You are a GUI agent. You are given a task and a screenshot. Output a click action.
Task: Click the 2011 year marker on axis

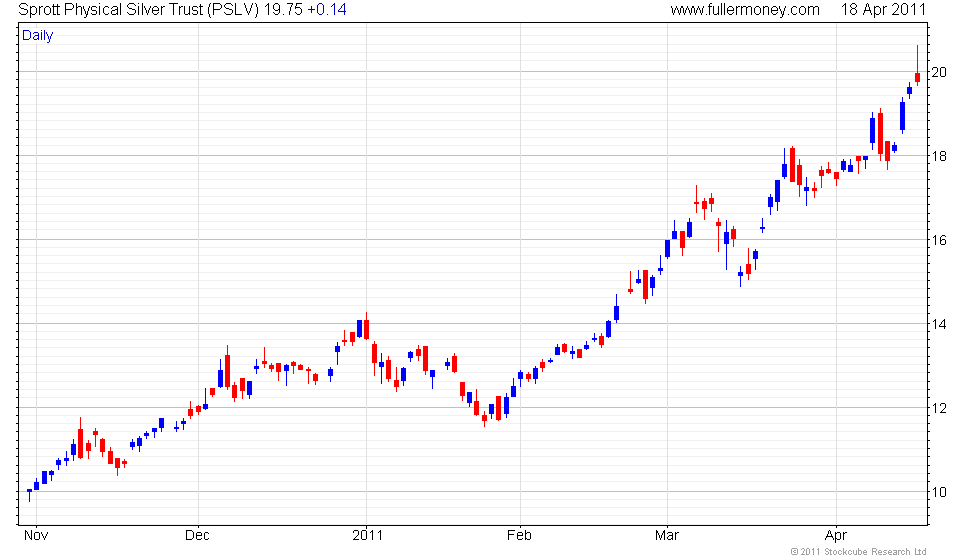367,535
